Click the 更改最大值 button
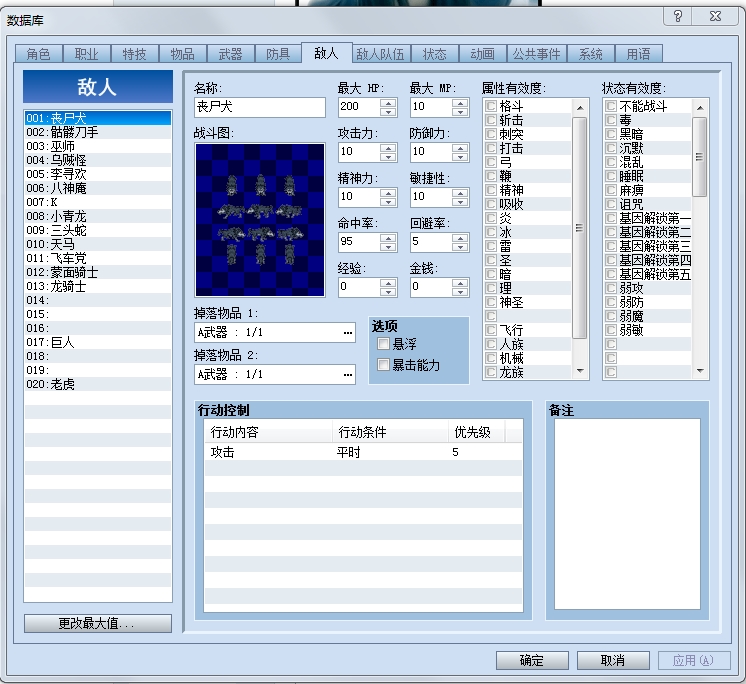746x684 pixels. coord(98,623)
